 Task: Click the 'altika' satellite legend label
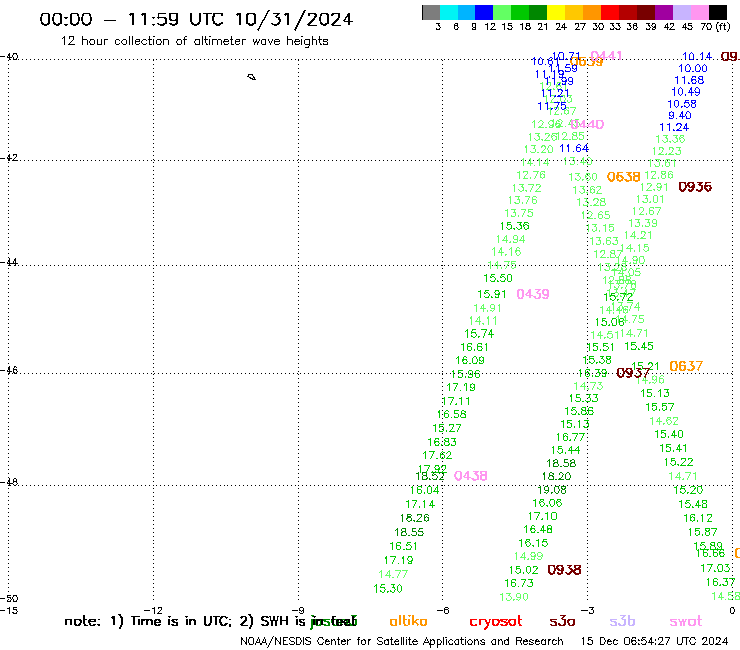(x=408, y=621)
